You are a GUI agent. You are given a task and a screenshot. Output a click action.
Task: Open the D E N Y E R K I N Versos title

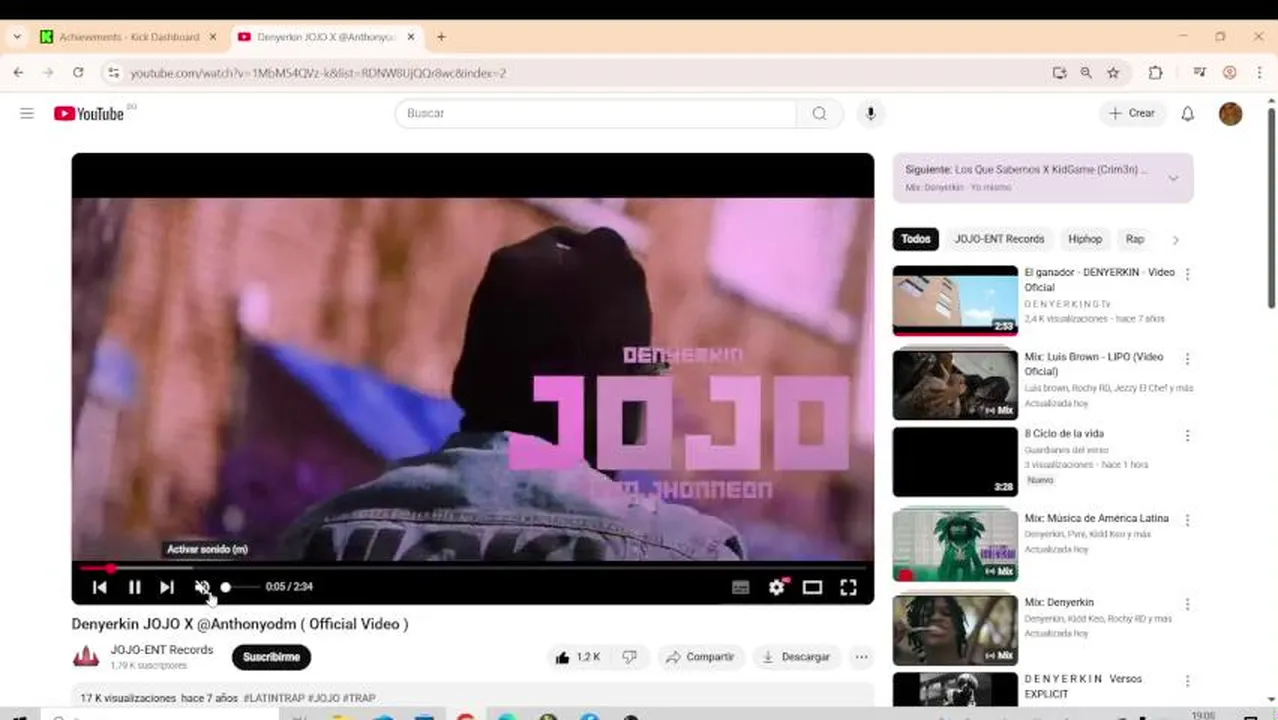[x=1083, y=686]
